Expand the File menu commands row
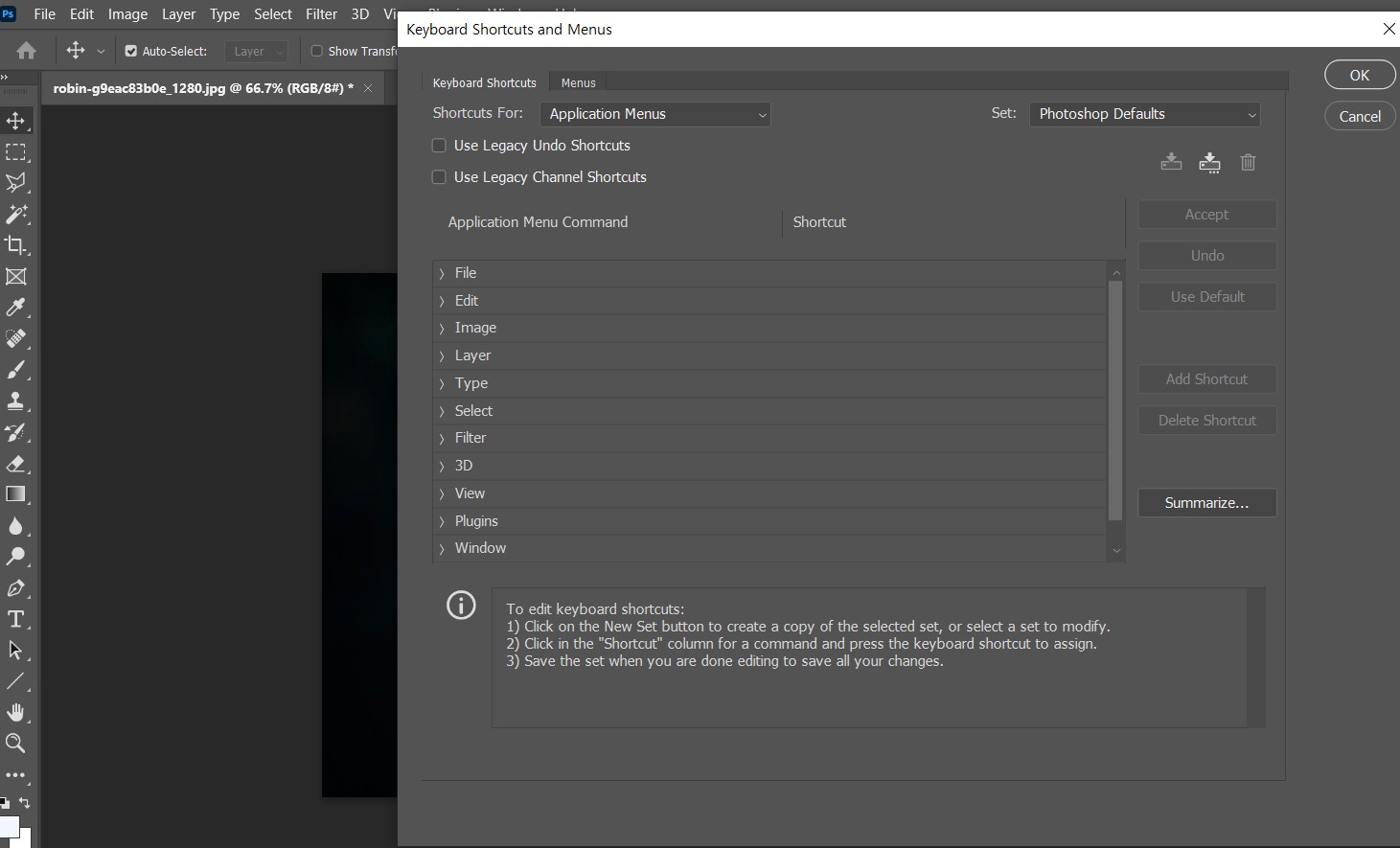 769,273
